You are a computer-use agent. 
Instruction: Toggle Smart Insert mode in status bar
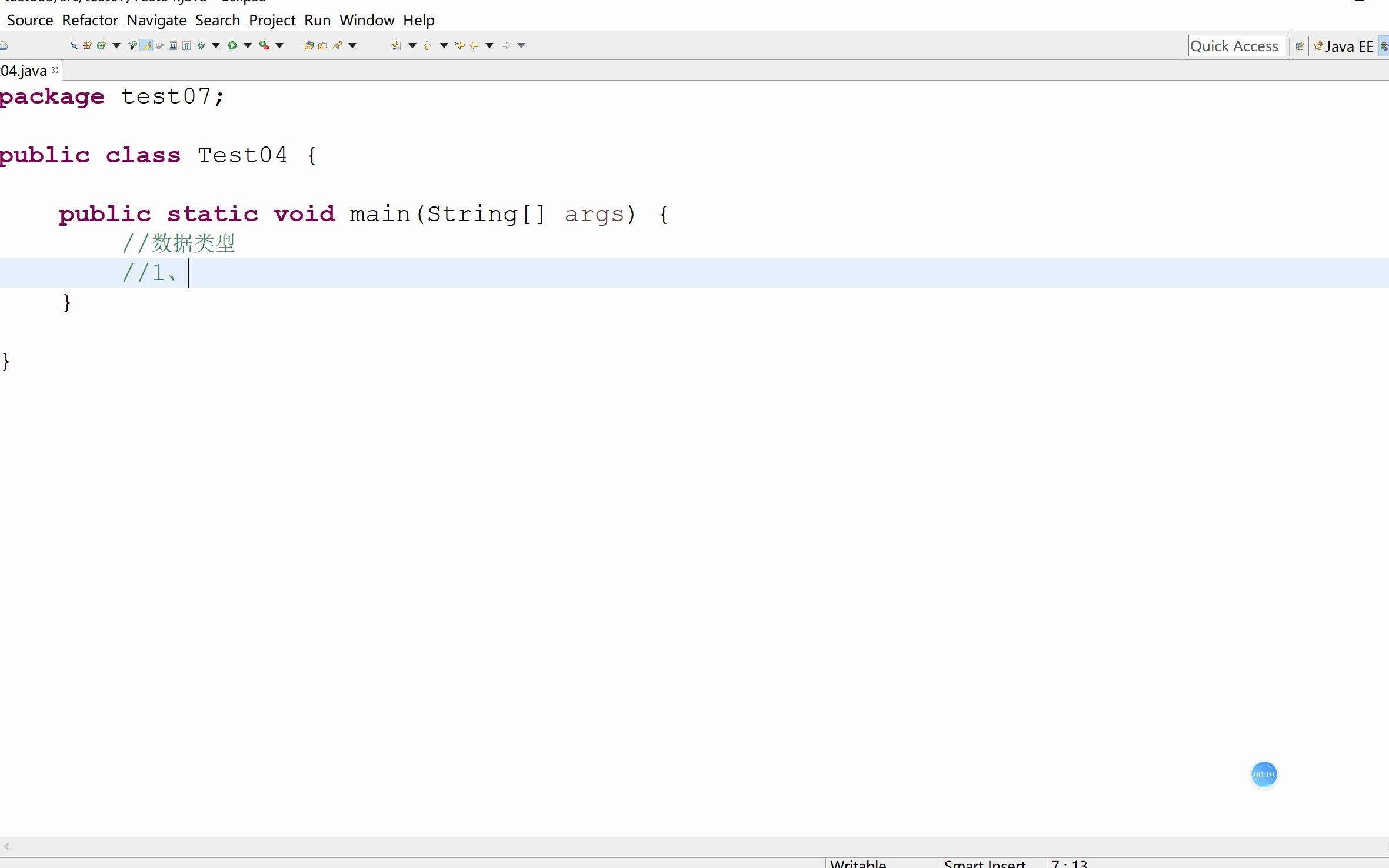click(983, 862)
